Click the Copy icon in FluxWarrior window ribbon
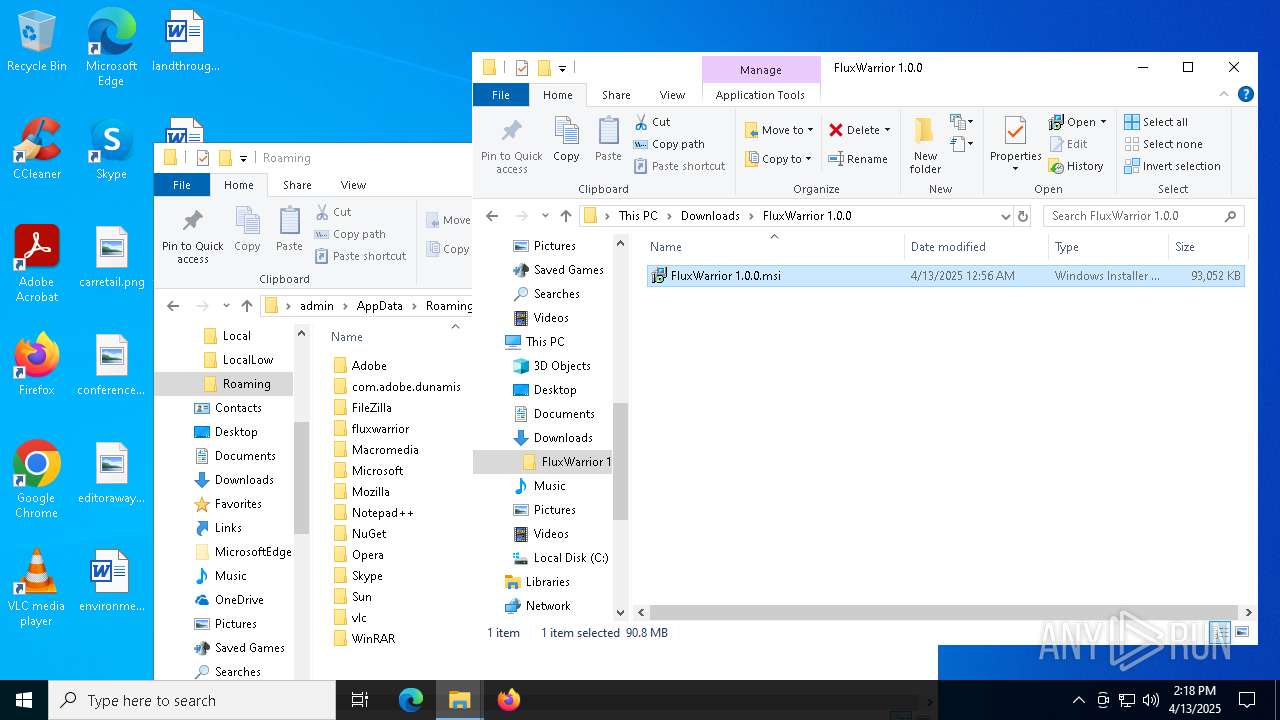 [x=566, y=139]
